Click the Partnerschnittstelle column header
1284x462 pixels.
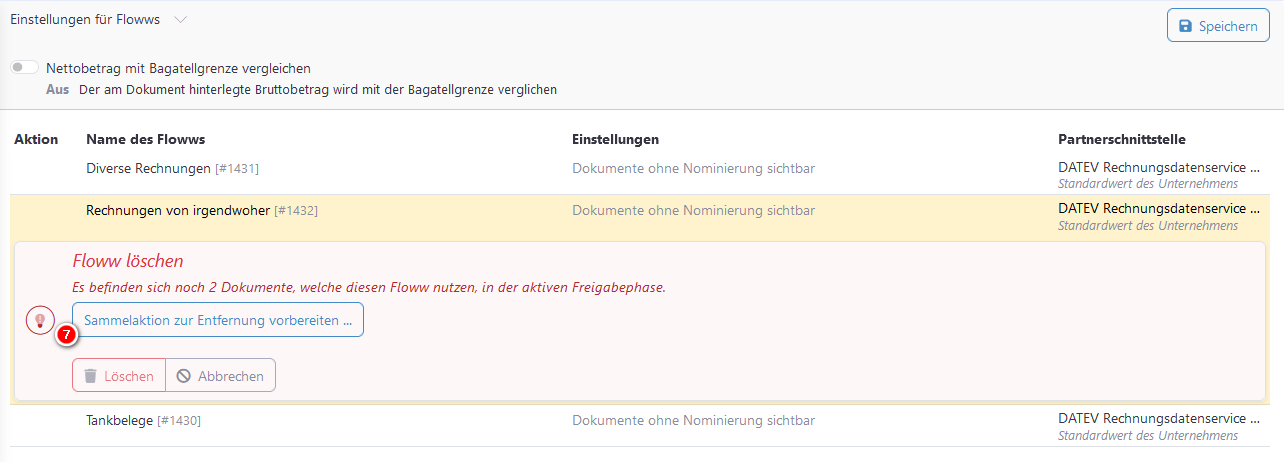1121,139
